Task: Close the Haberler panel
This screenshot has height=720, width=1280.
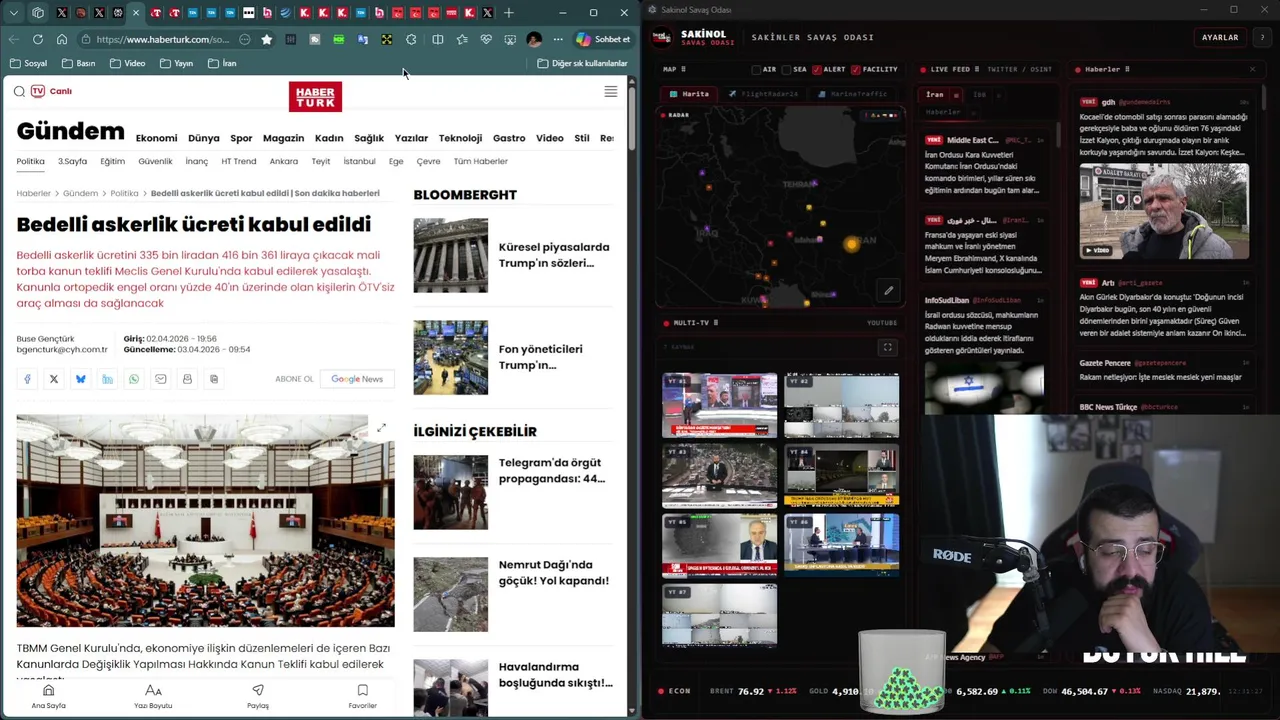Action: 1252,69
